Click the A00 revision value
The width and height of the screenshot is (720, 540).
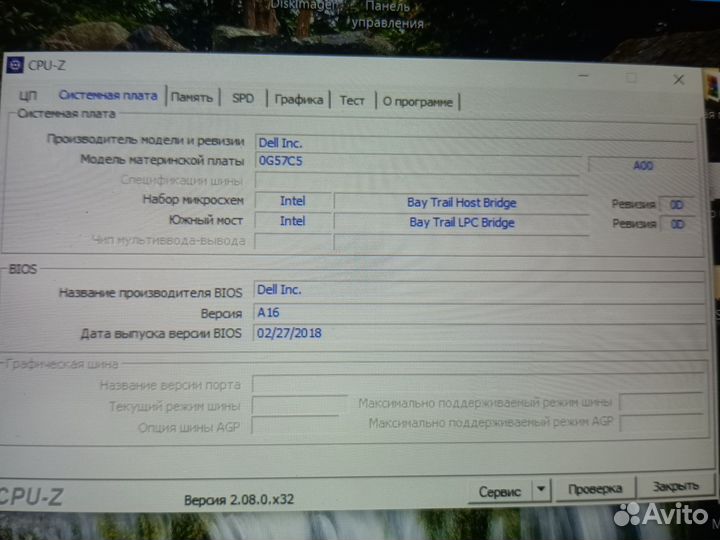[643, 166]
